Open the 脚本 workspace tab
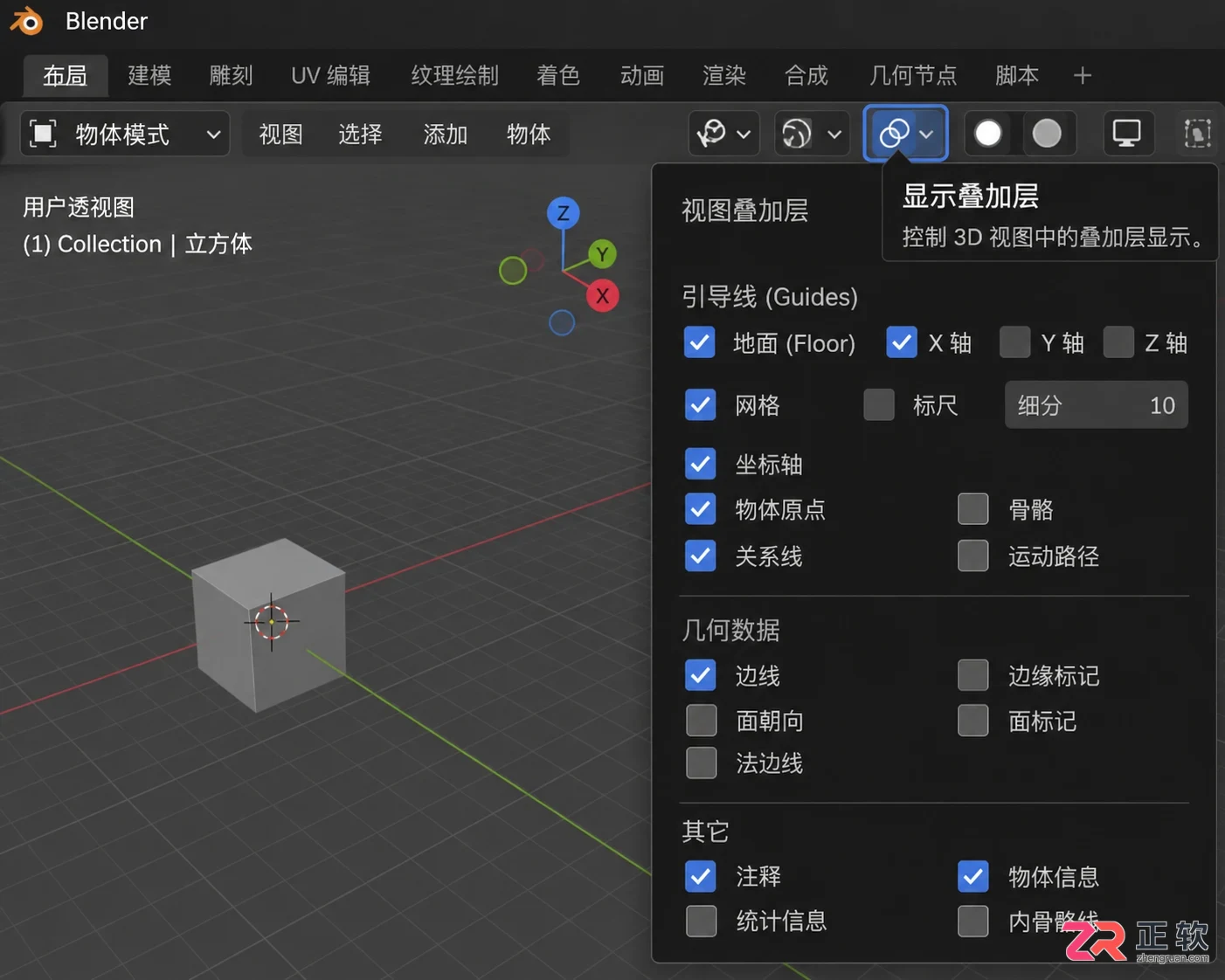This screenshot has height=980, width=1225. tap(1017, 76)
